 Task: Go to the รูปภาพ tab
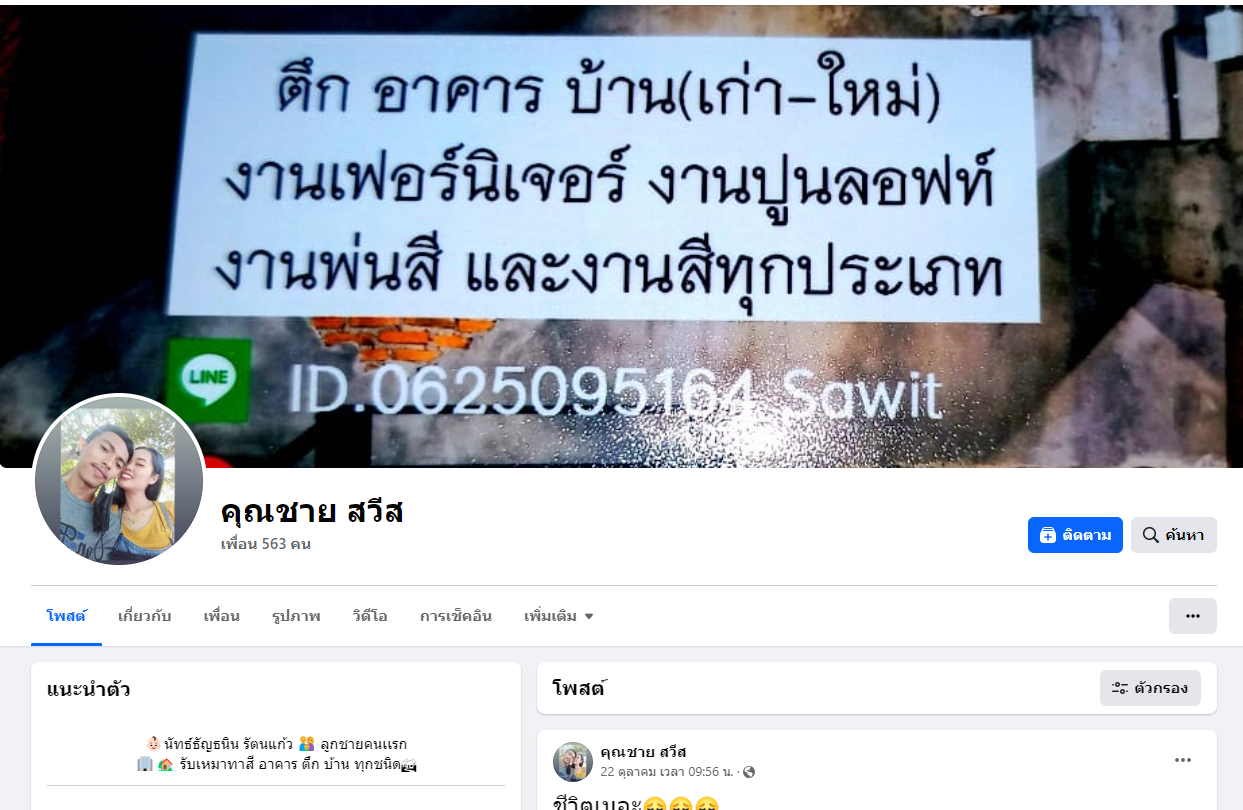(296, 616)
